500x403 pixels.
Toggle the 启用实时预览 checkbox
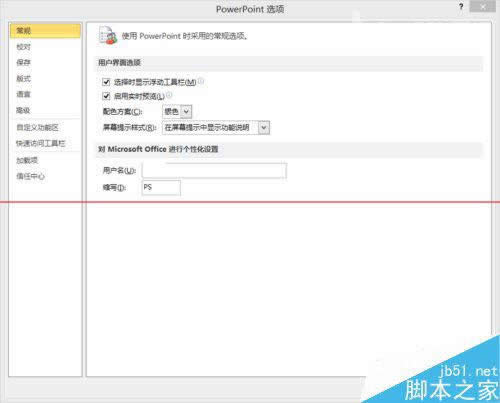click(106, 96)
